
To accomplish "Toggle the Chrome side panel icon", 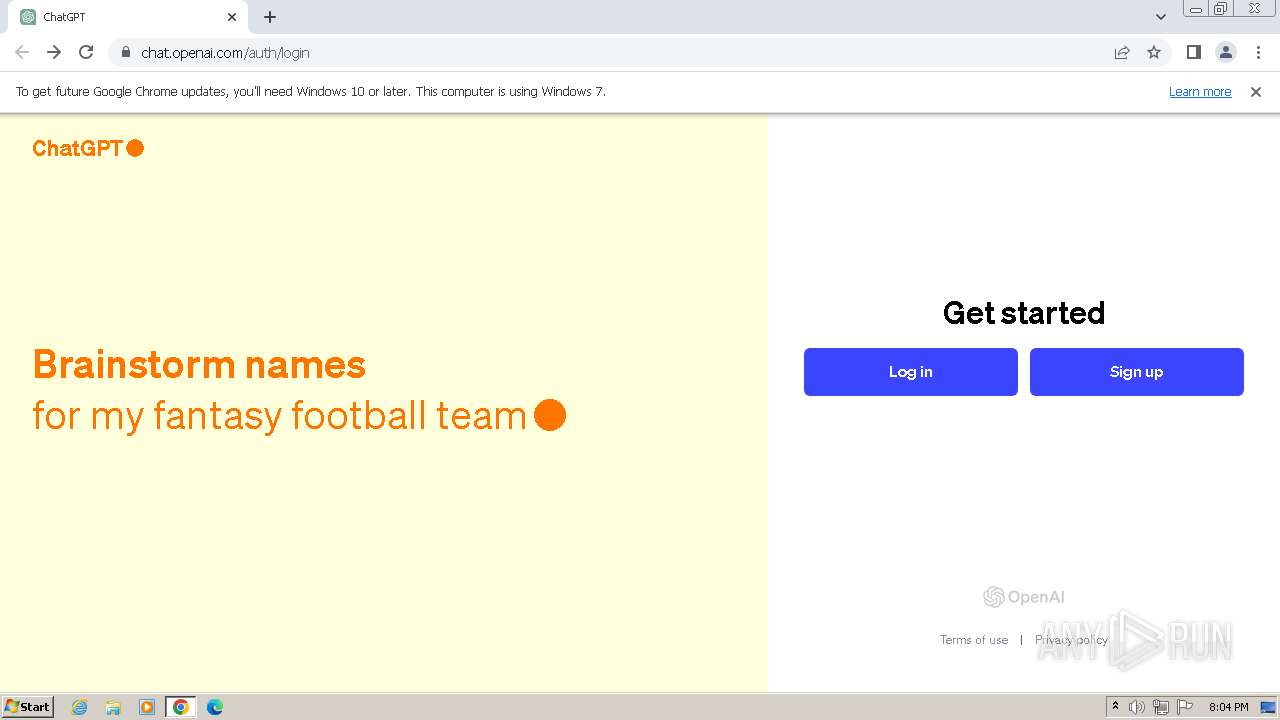I will 1193,53.
